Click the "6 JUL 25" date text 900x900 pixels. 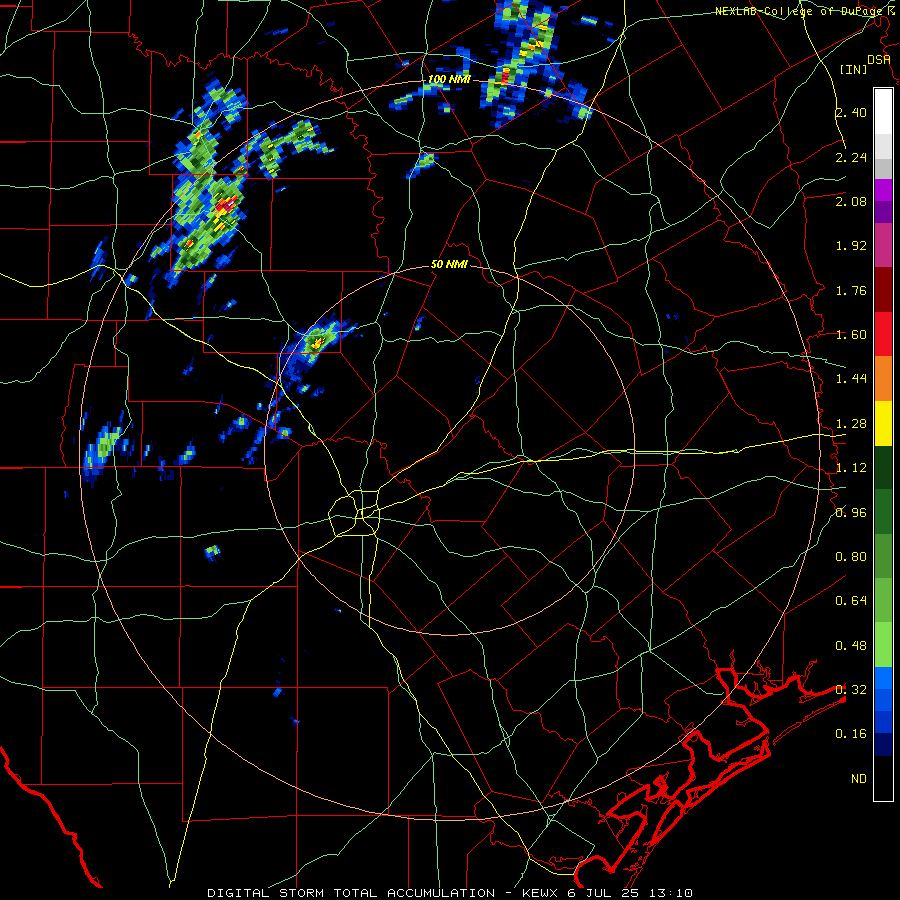[x=604, y=893]
